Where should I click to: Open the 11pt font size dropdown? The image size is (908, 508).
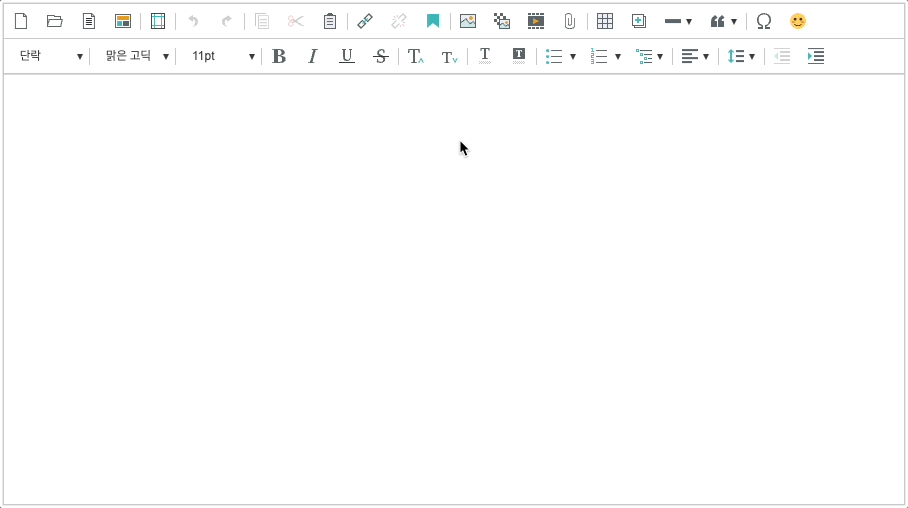tap(222, 56)
